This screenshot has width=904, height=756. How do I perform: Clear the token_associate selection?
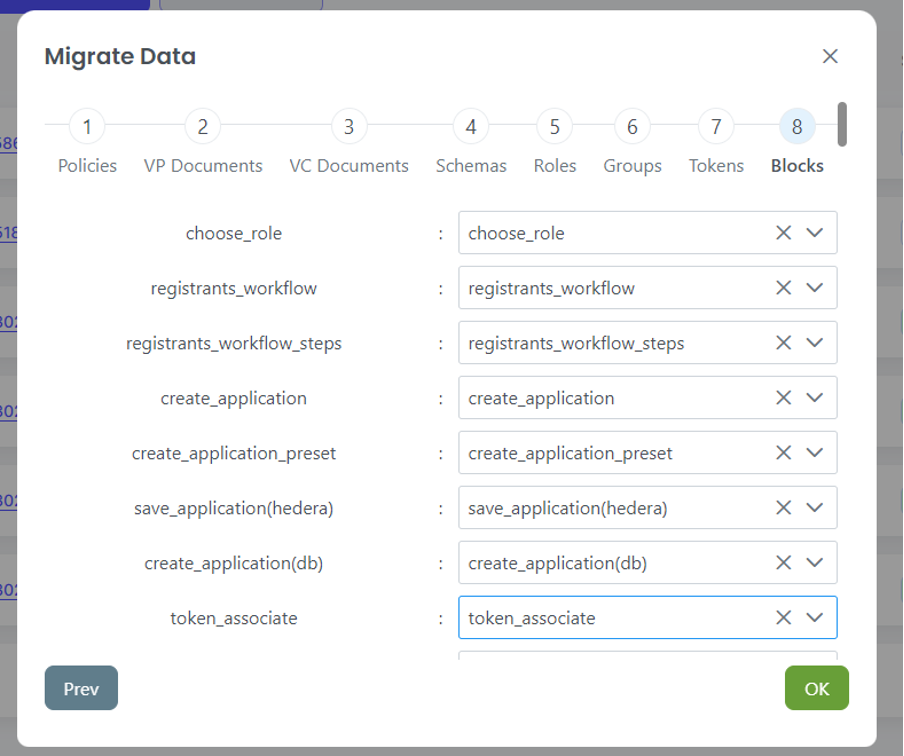783,618
